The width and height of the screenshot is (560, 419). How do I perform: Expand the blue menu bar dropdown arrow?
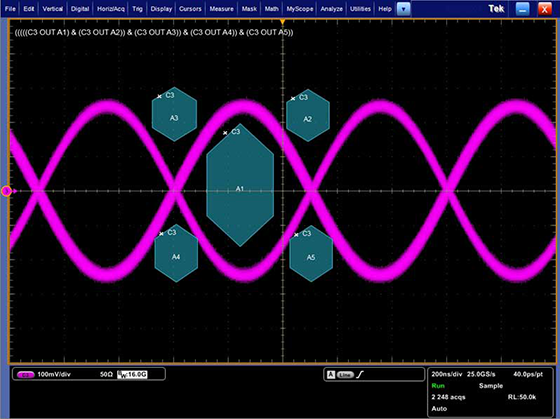[404, 9]
